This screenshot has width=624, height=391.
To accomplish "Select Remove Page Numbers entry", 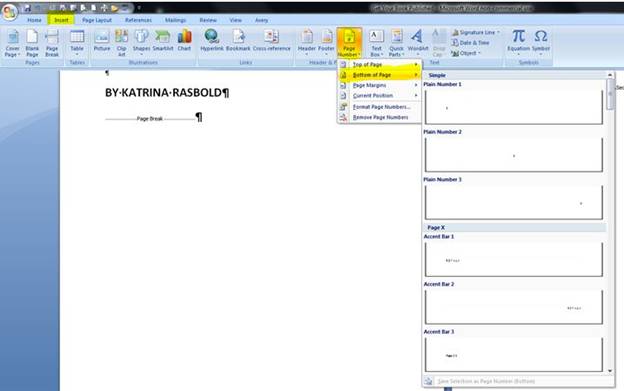I will [x=379, y=117].
